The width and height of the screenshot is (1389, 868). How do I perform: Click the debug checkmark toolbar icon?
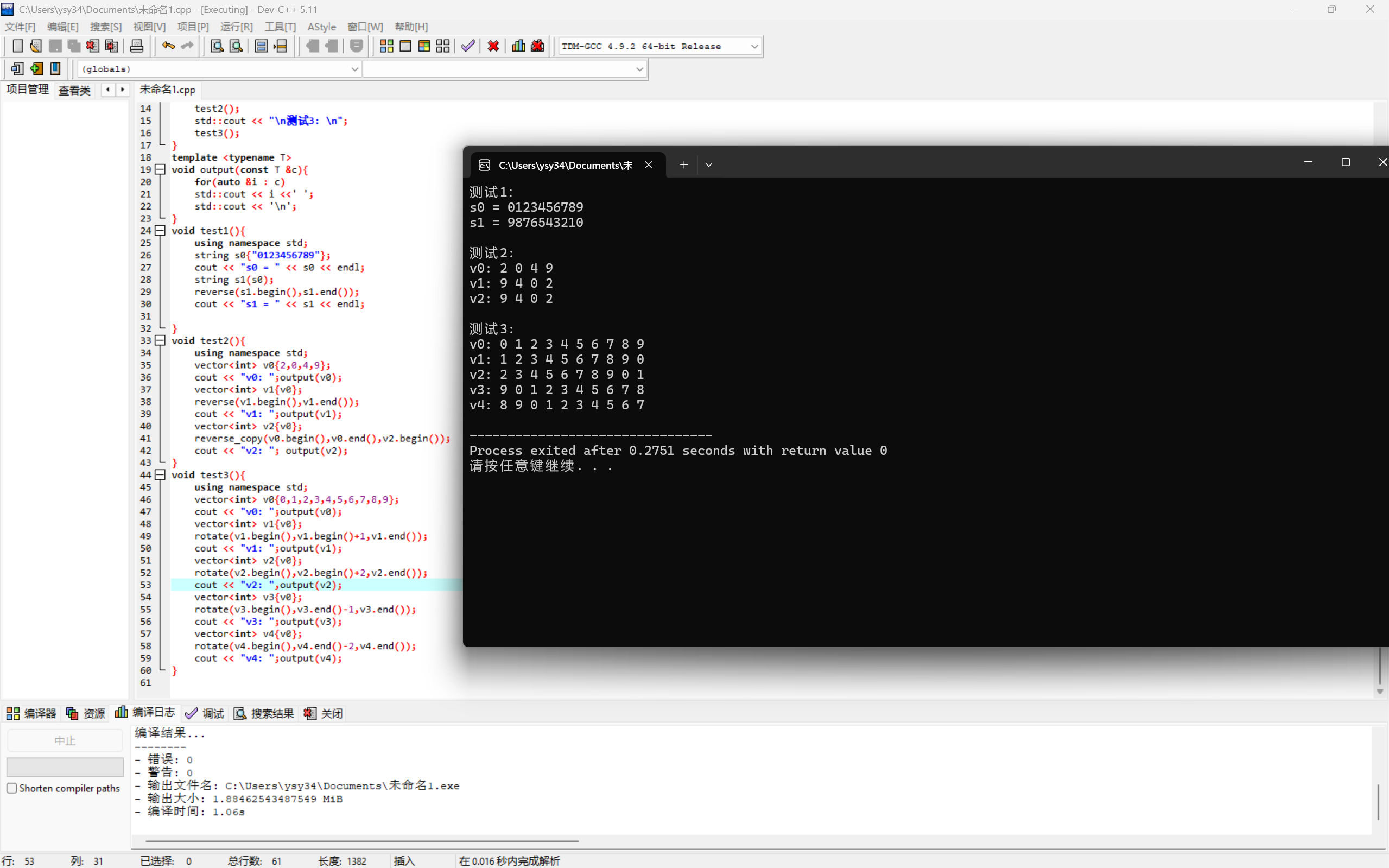point(468,46)
